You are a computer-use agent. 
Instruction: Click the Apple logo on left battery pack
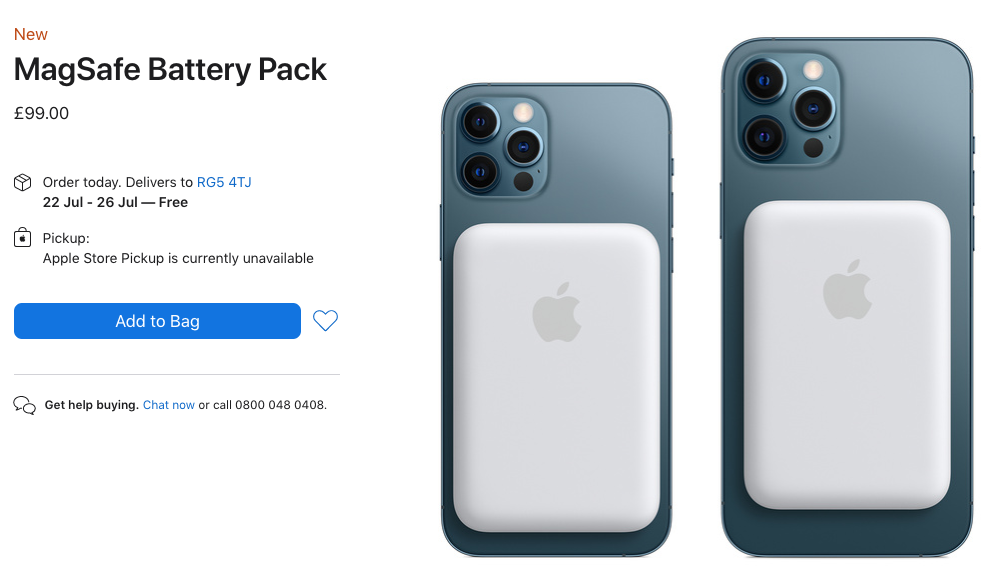coord(557,313)
